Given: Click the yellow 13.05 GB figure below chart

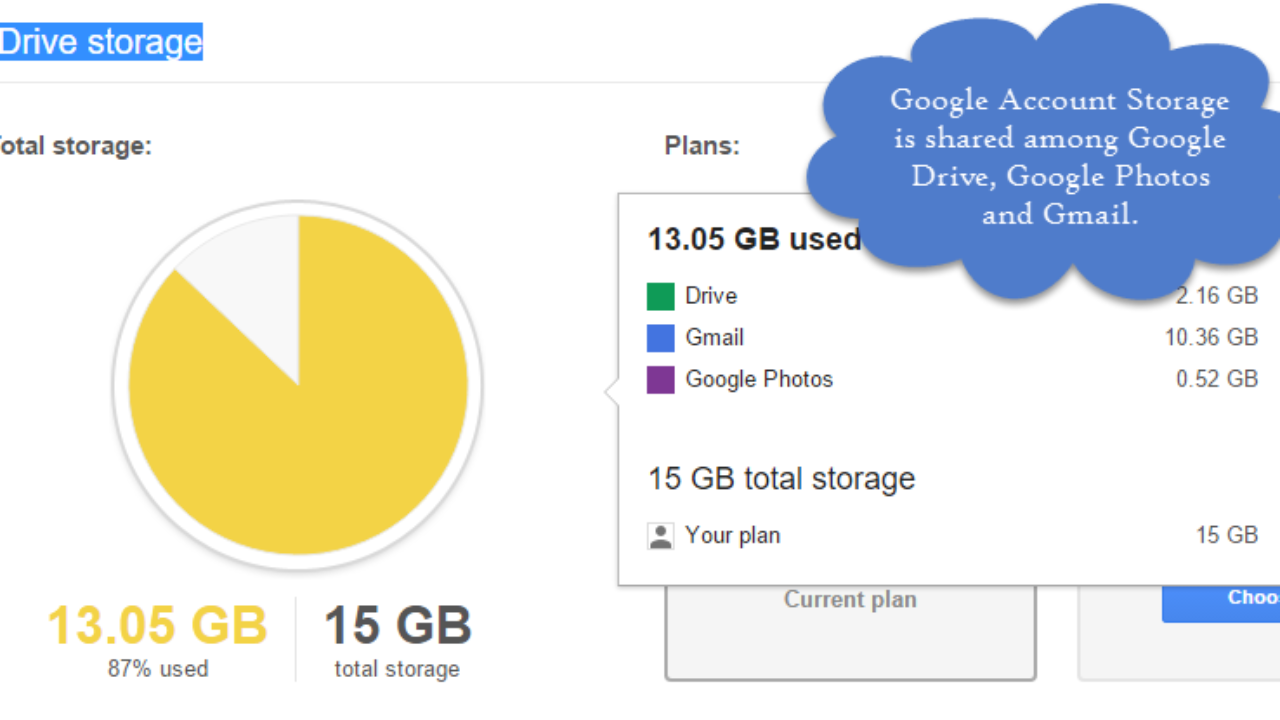Looking at the screenshot, I should (x=157, y=627).
